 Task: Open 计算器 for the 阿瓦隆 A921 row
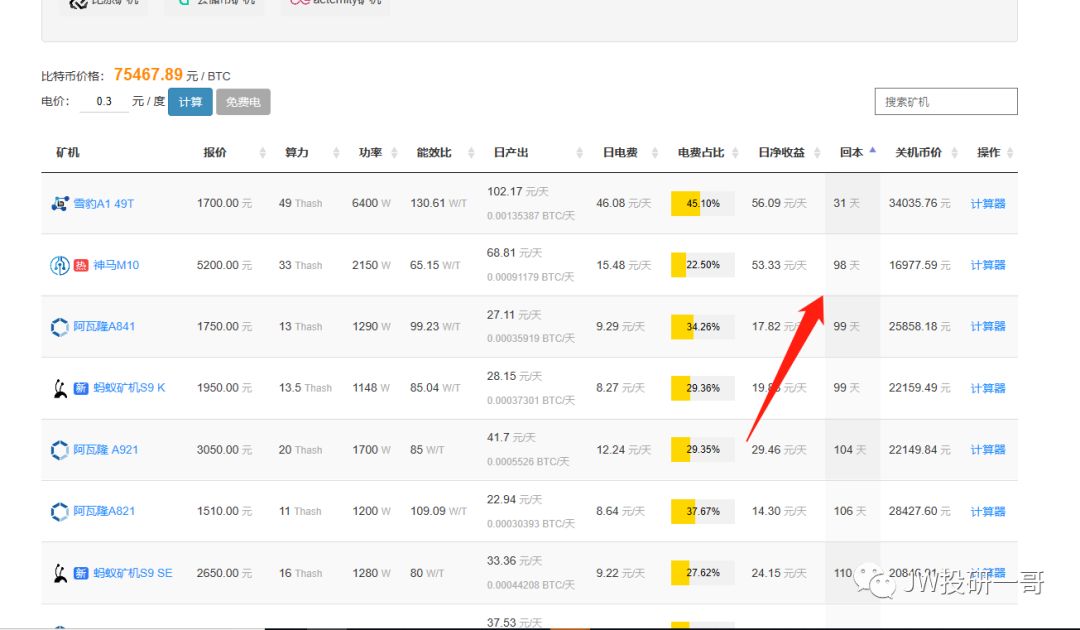pyautogui.click(x=988, y=450)
